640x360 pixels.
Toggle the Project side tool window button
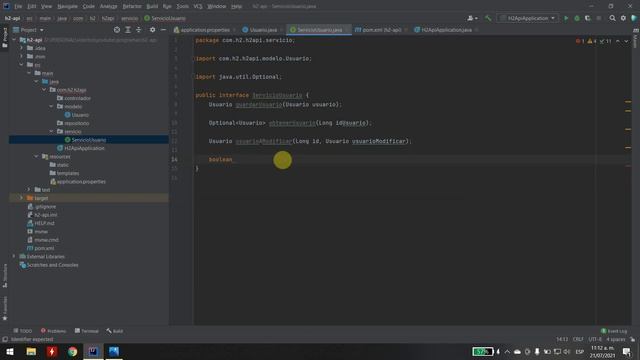(4, 38)
